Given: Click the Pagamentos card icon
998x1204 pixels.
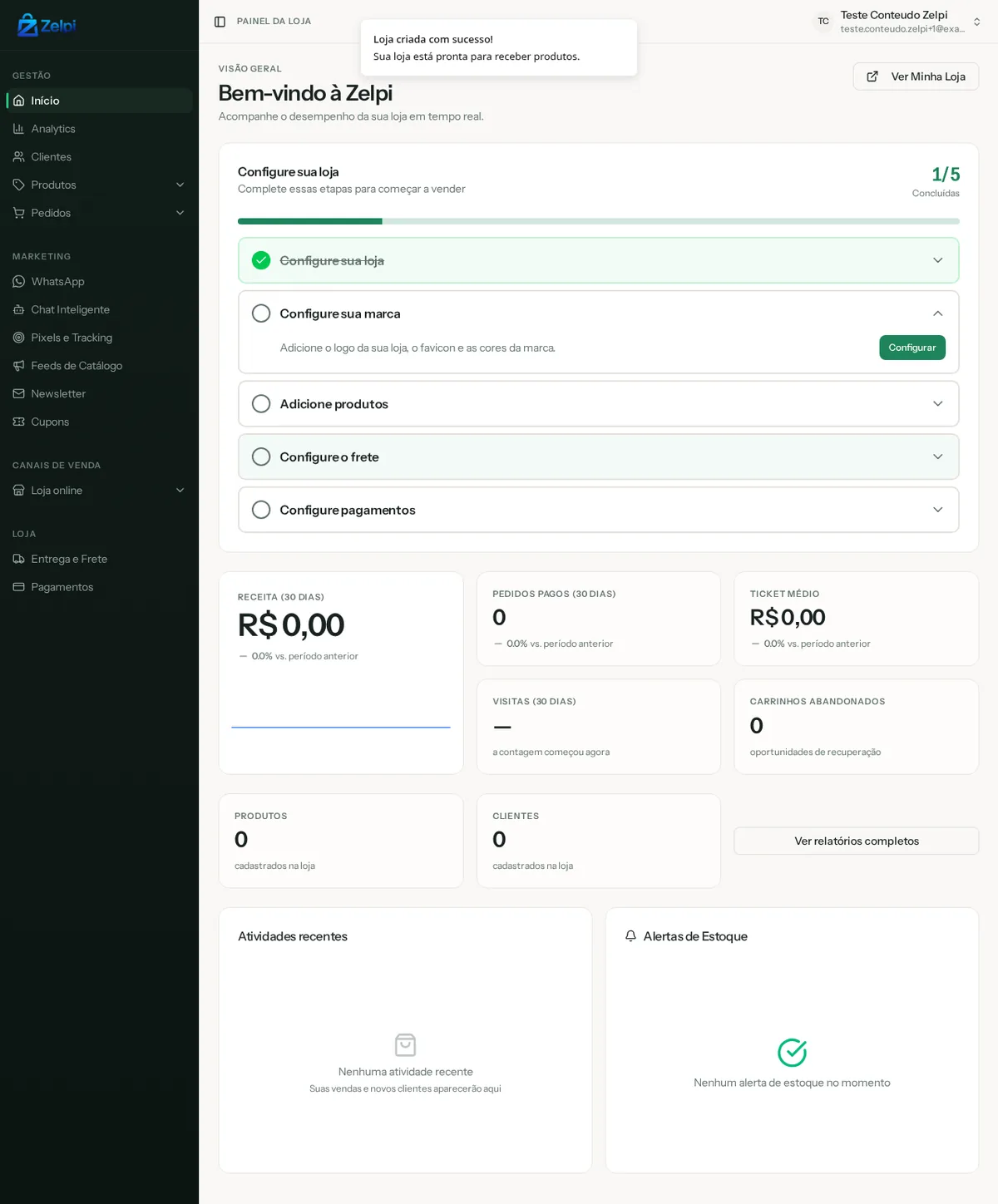Looking at the screenshot, I should pos(18,587).
